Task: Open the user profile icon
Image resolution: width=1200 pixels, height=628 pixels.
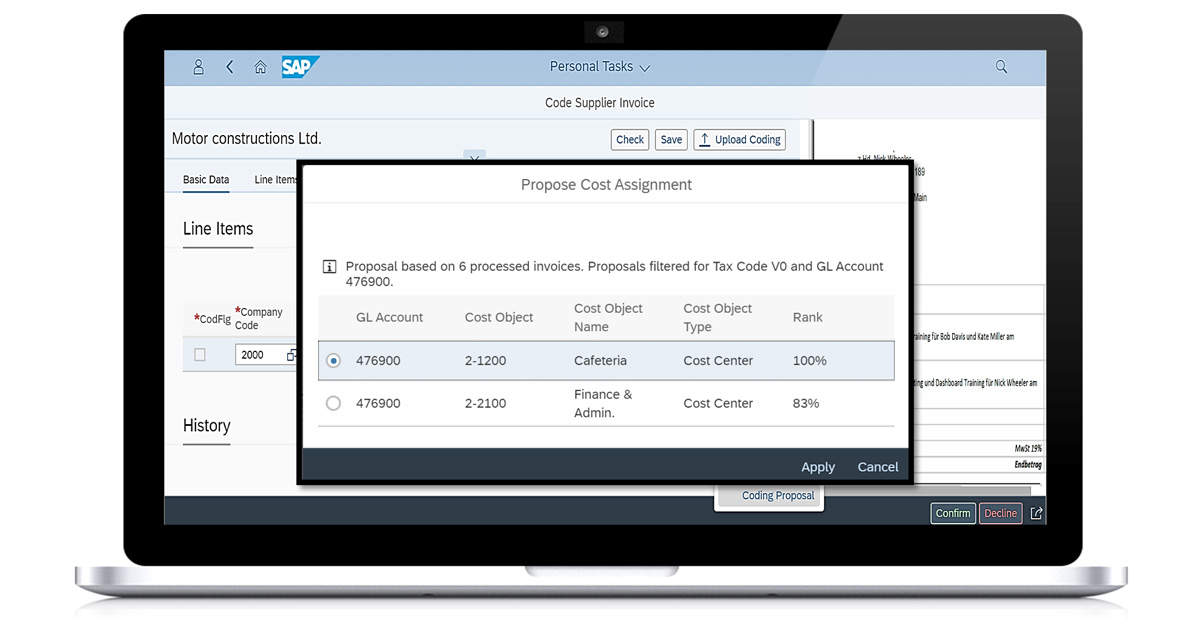Action: [x=198, y=67]
